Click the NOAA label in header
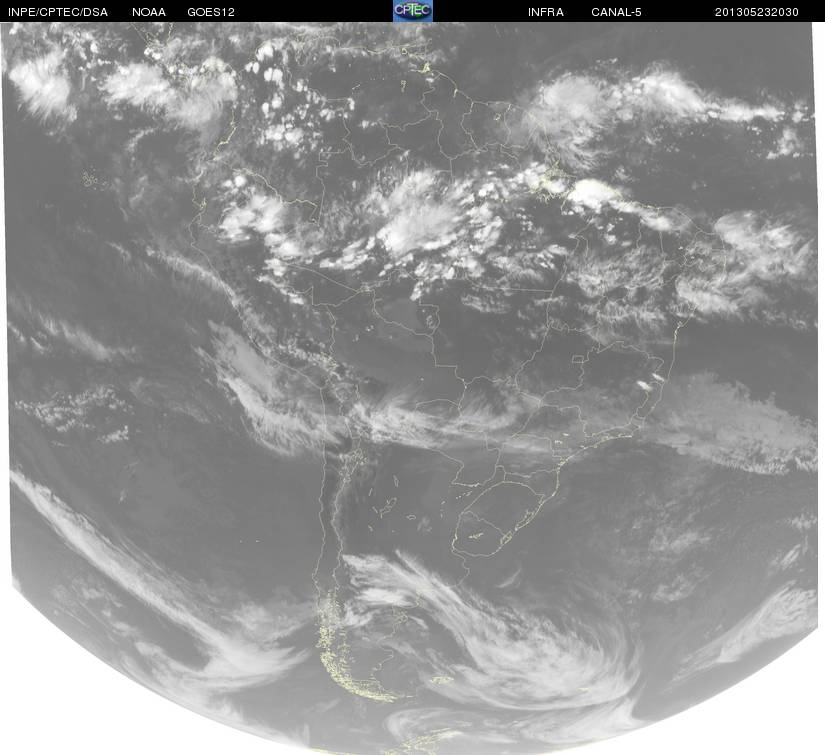Image resolution: width=825 pixels, height=755 pixels. coord(149,12)
